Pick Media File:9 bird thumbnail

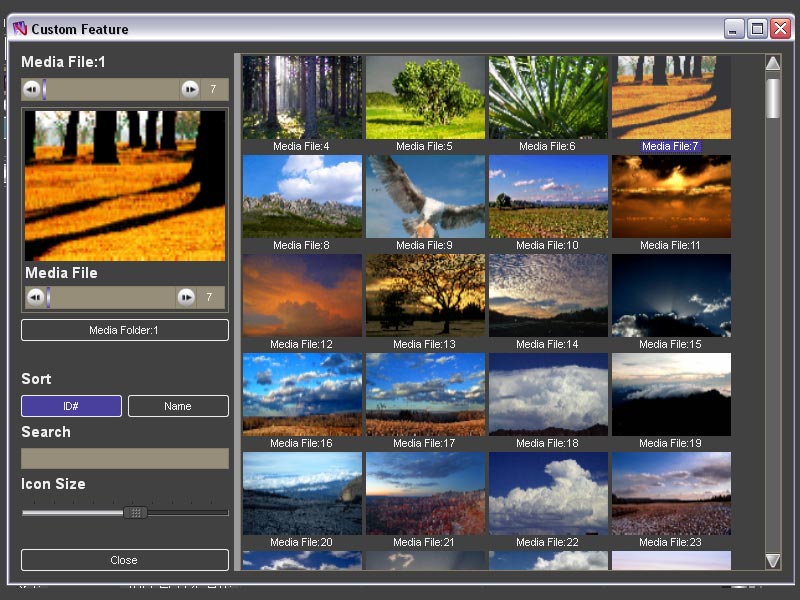pos(425,196)
